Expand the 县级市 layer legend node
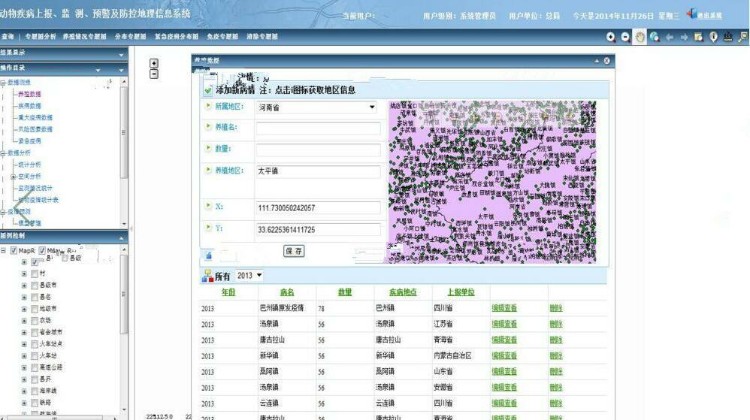Viewport: 750px width, 420px height. (24, 286)
